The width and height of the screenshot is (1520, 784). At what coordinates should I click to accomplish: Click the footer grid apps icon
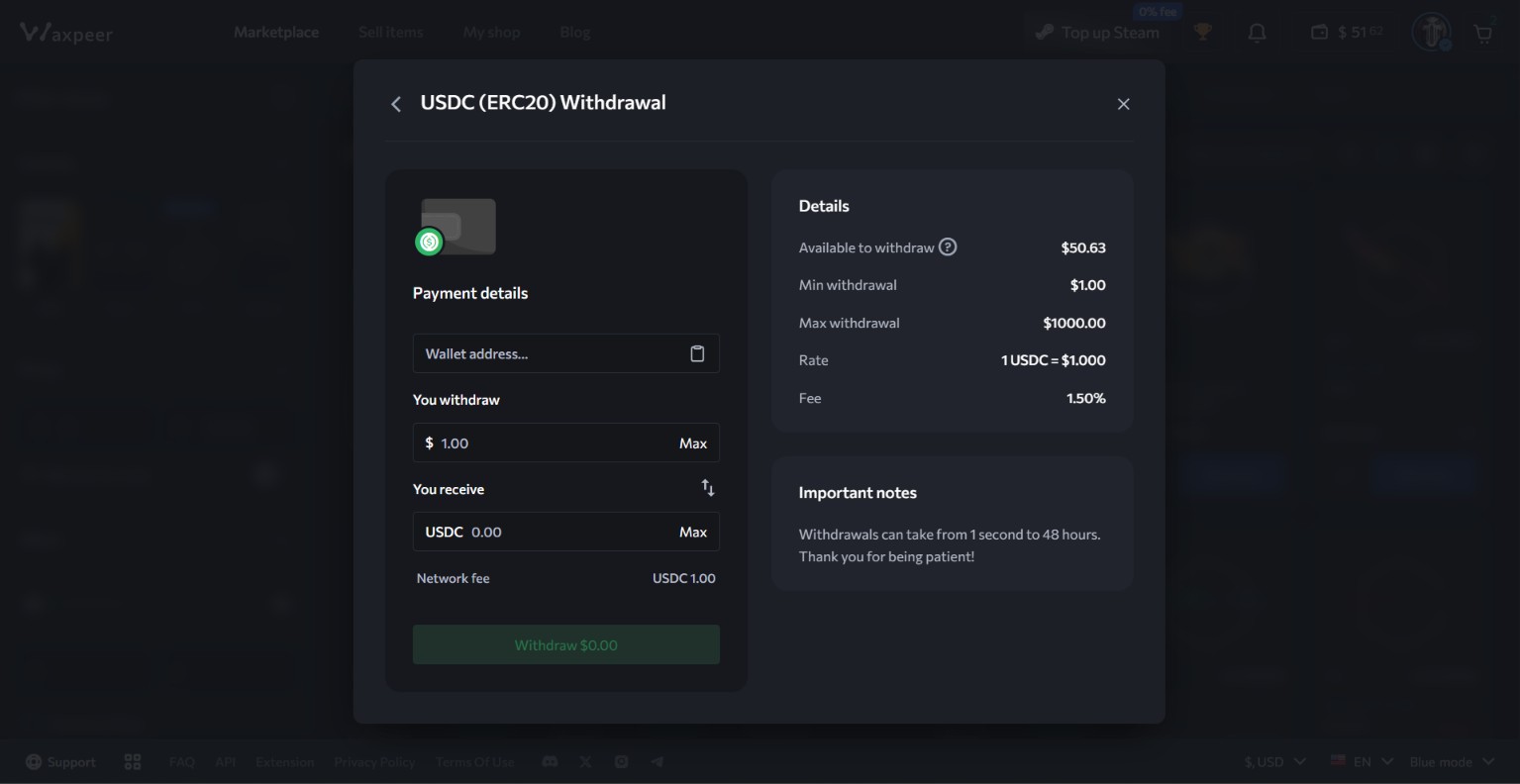133,762
